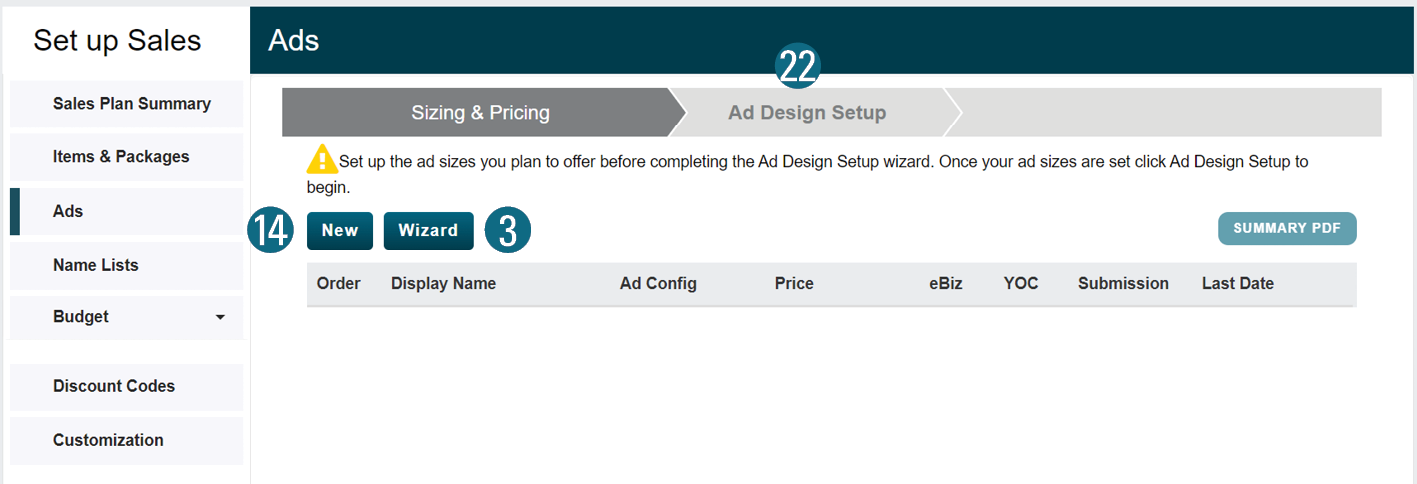Image resolution: width=1417 pixels, height=484 pixels.
Task: Go to Items & Packages section
Action: (121, 157)
